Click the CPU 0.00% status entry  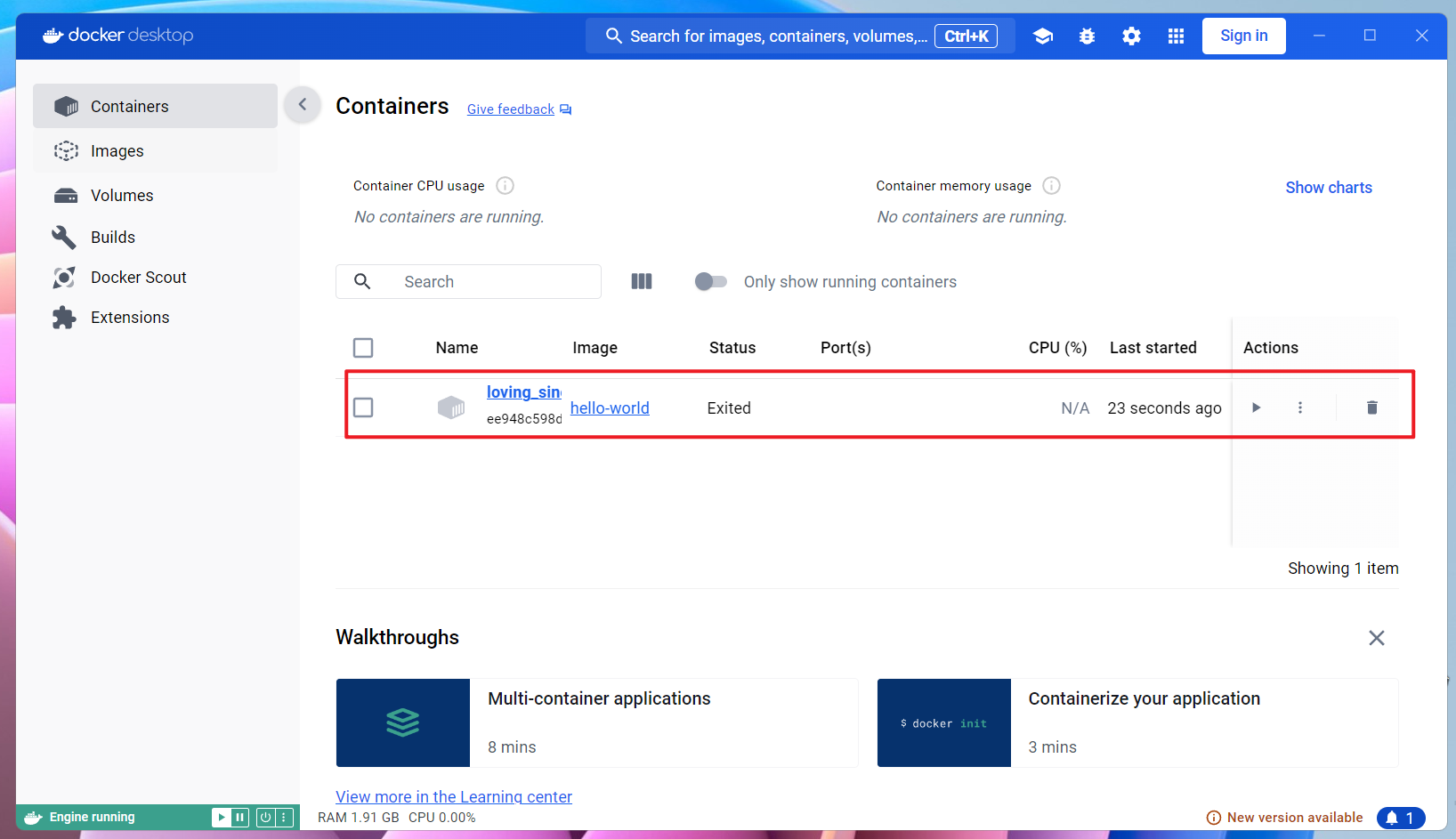tap(441, 818)
